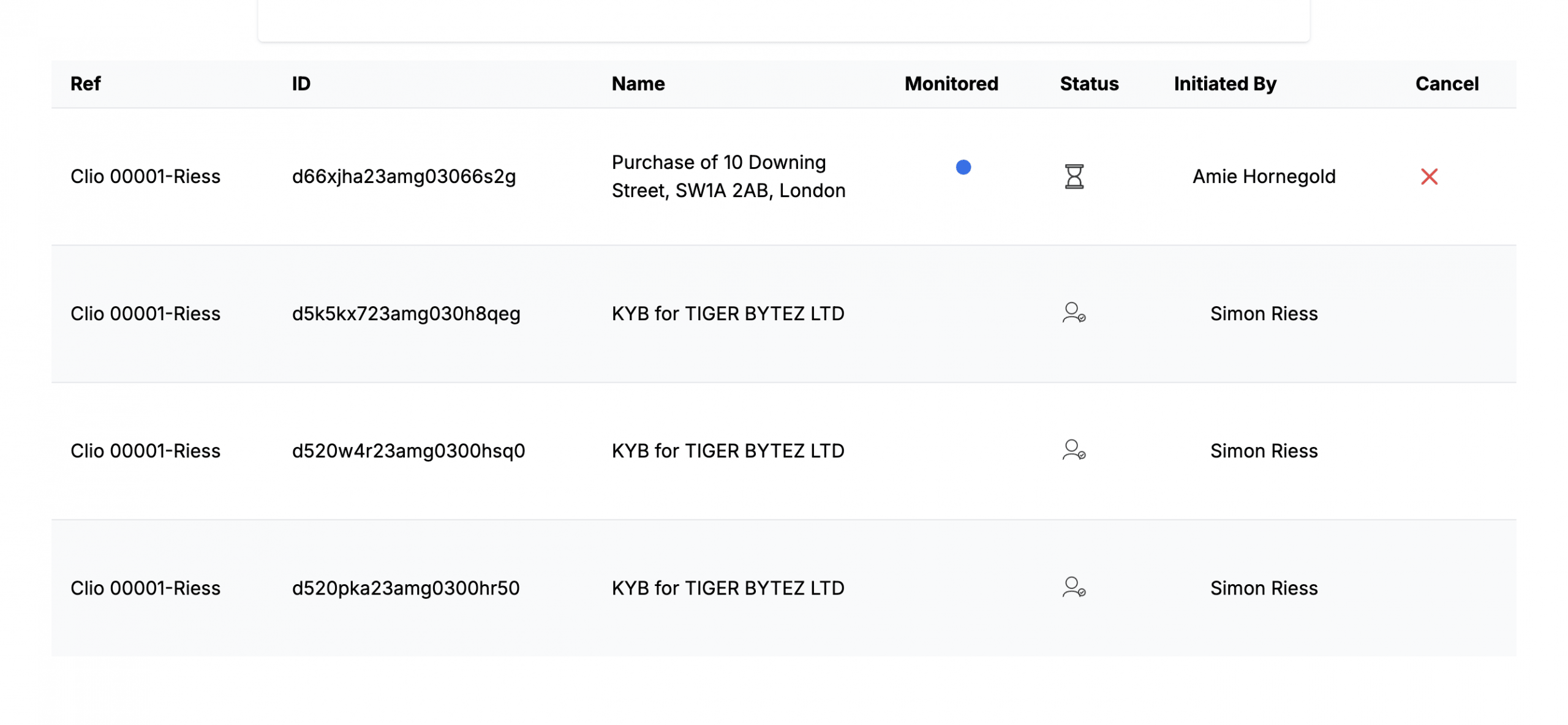Click the Monitored column header
Image resolution: width=1568 pixels, height=725 pixels.
pyautogui.click(x=951, y=83)
